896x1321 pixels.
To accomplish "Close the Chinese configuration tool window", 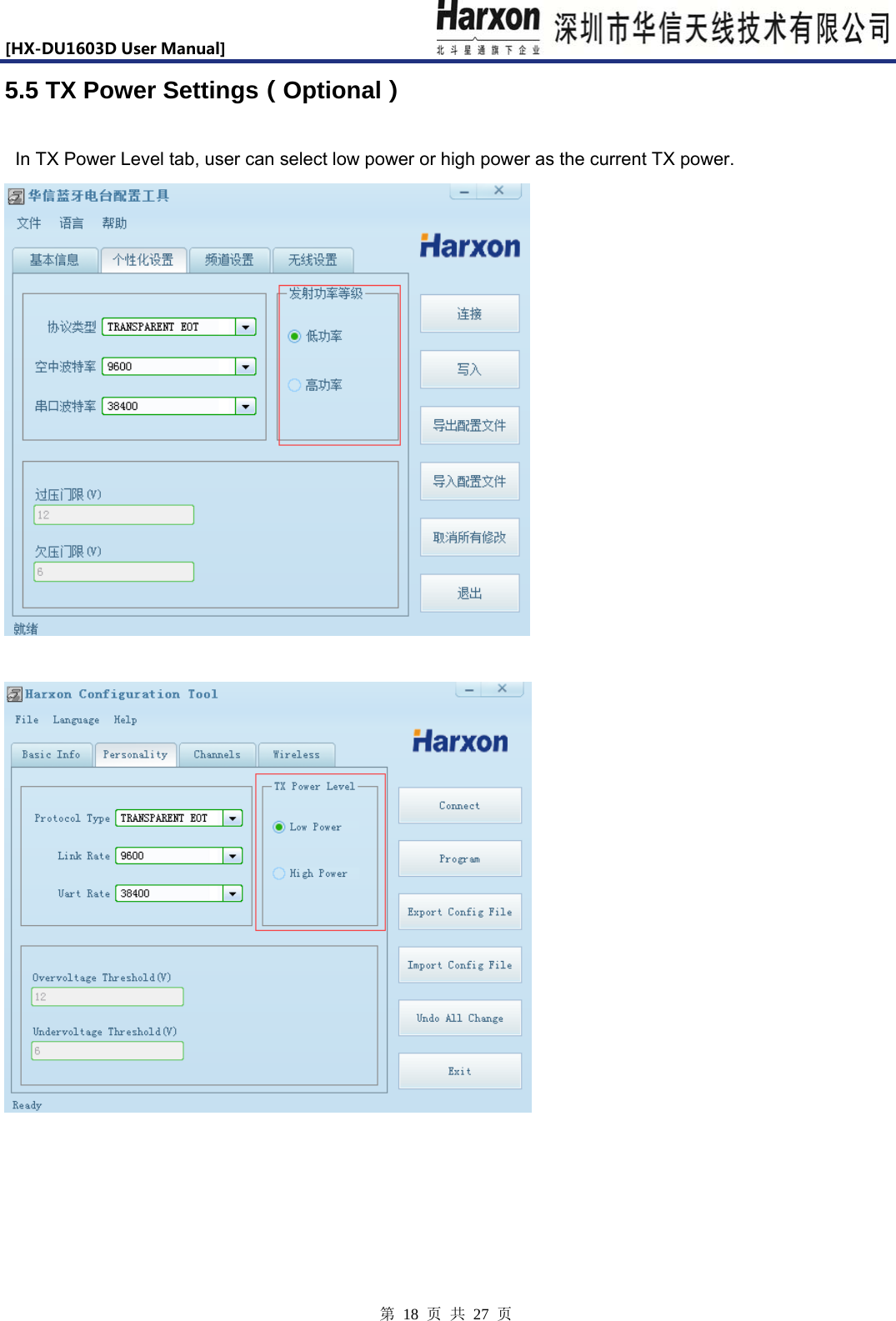I will [x=498, y=191].
